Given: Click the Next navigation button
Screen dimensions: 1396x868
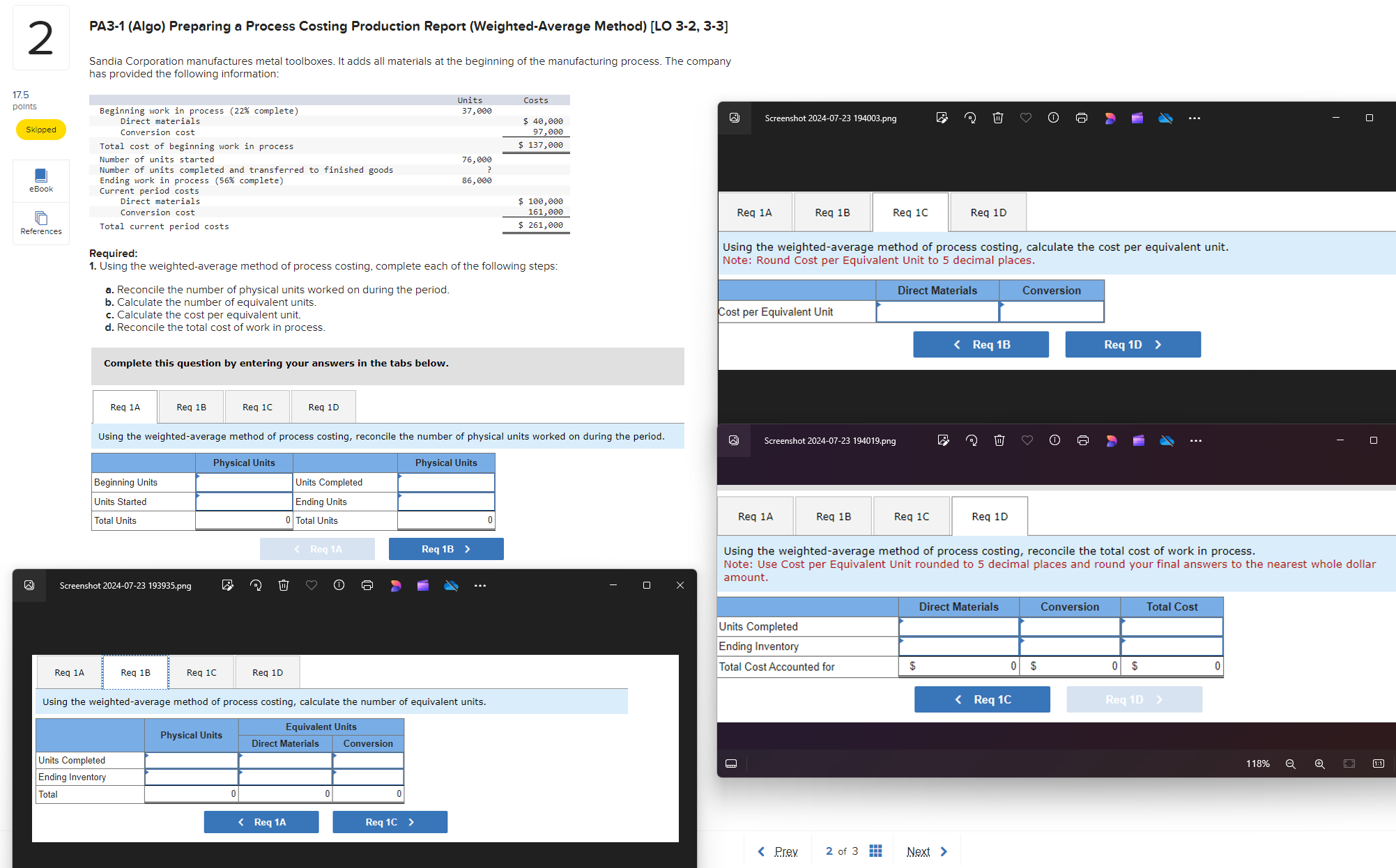Looking at the screenshot, I should (x=918, y=851).
